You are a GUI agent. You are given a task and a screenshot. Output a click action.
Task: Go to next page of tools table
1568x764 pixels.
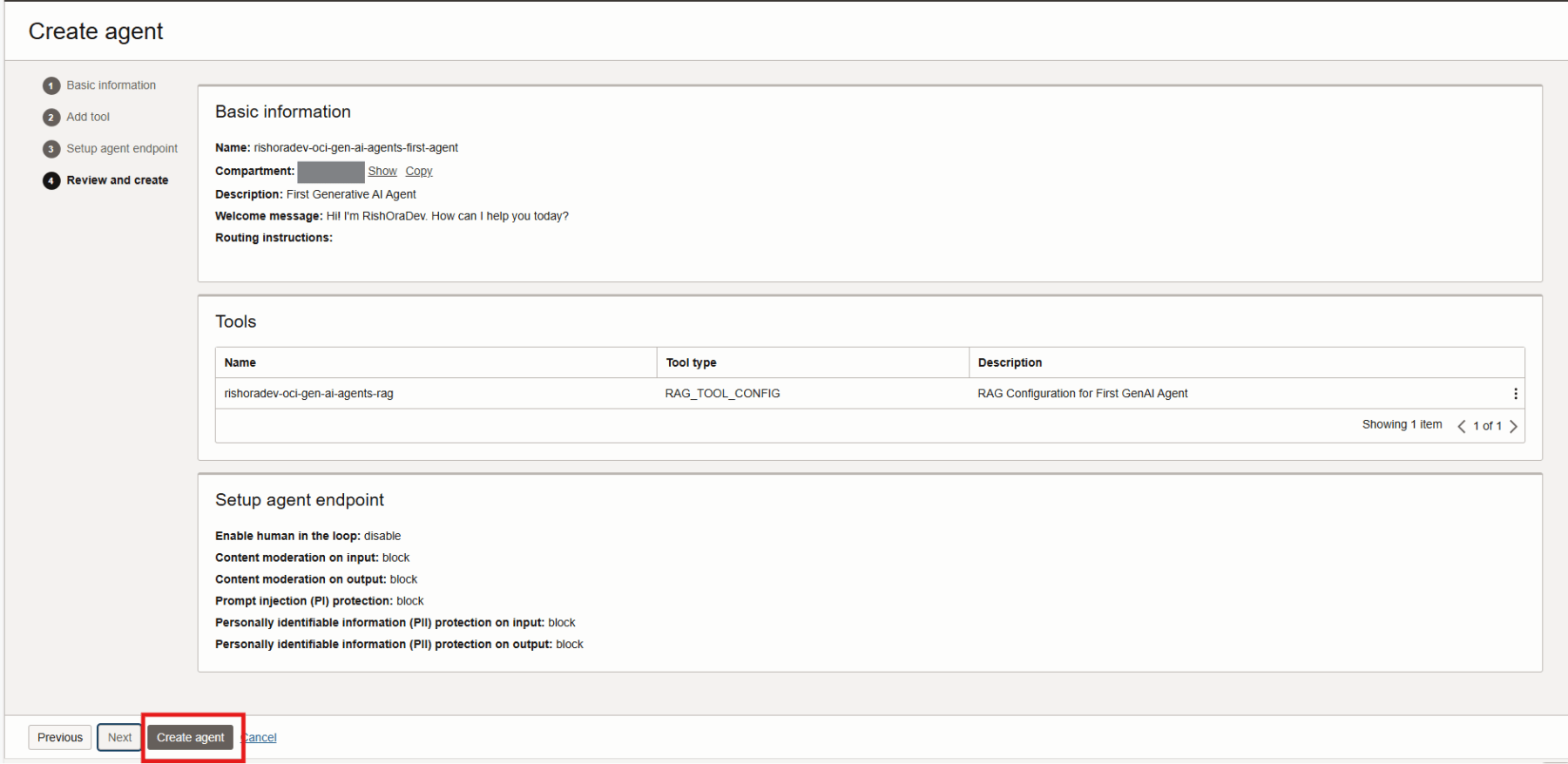click(x=1513, y=426)
